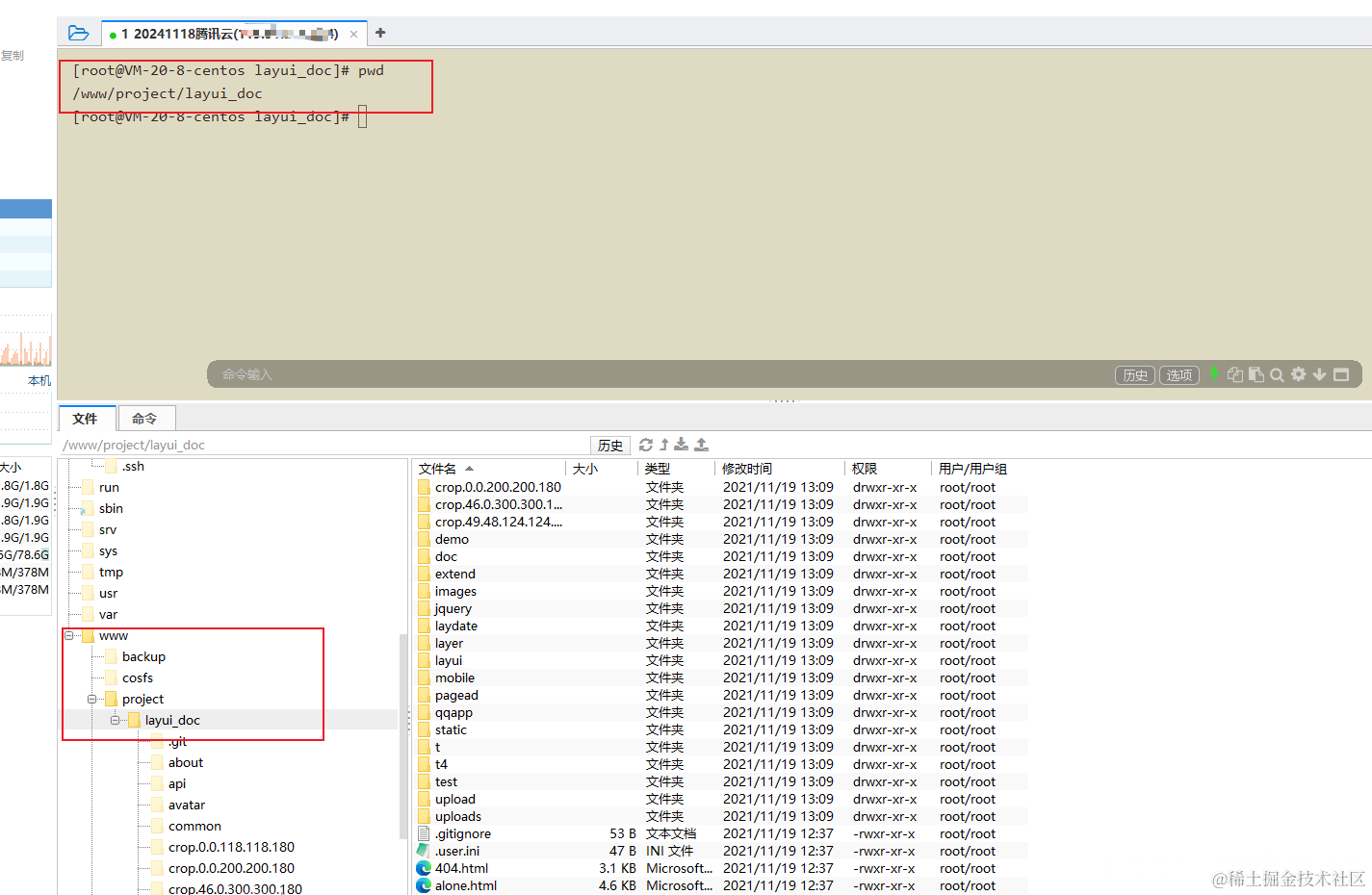Click the fullscreen window icon in command bar
This screenshot has height=895, width=1372.
[x=1341, y=374]
